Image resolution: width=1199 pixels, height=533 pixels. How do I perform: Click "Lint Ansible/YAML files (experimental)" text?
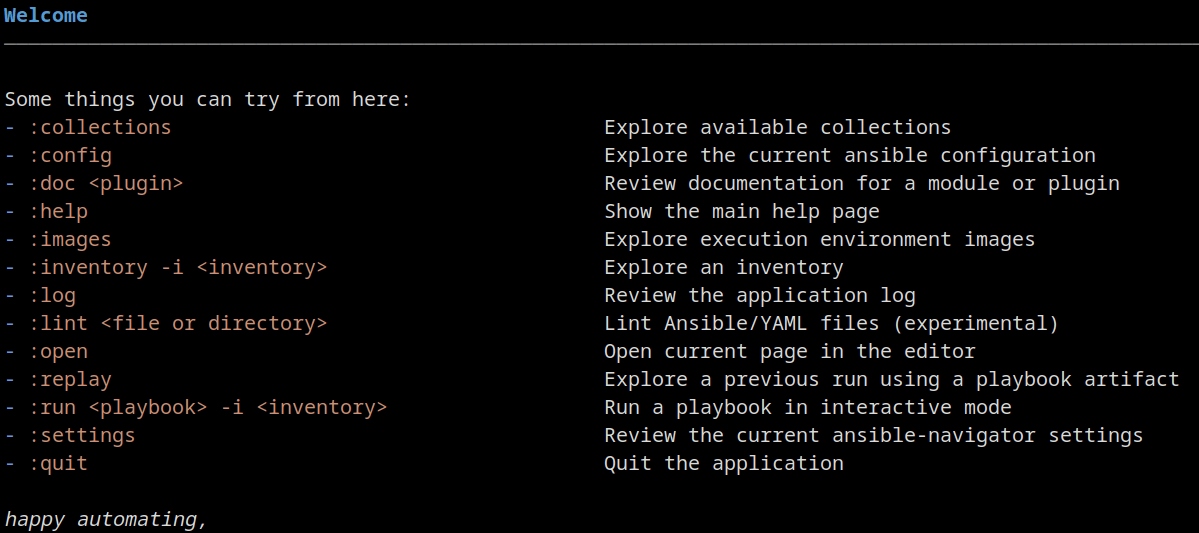[831, 323]
